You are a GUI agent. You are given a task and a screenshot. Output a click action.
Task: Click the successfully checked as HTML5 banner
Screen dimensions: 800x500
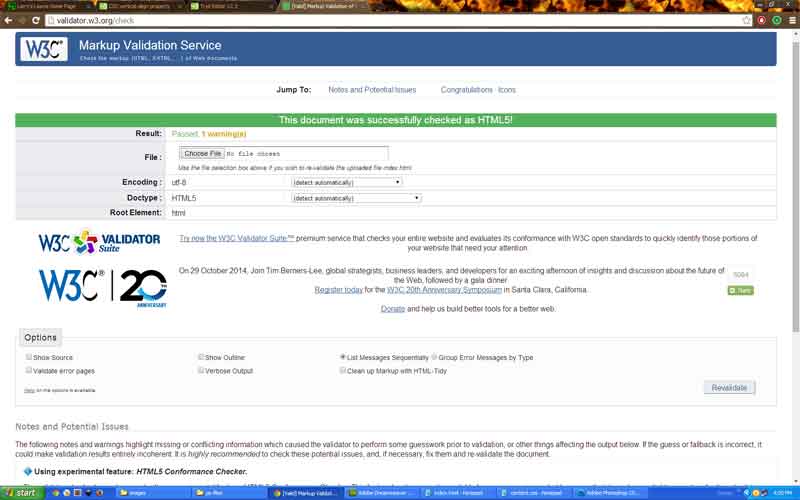click(x=396, y=120)
